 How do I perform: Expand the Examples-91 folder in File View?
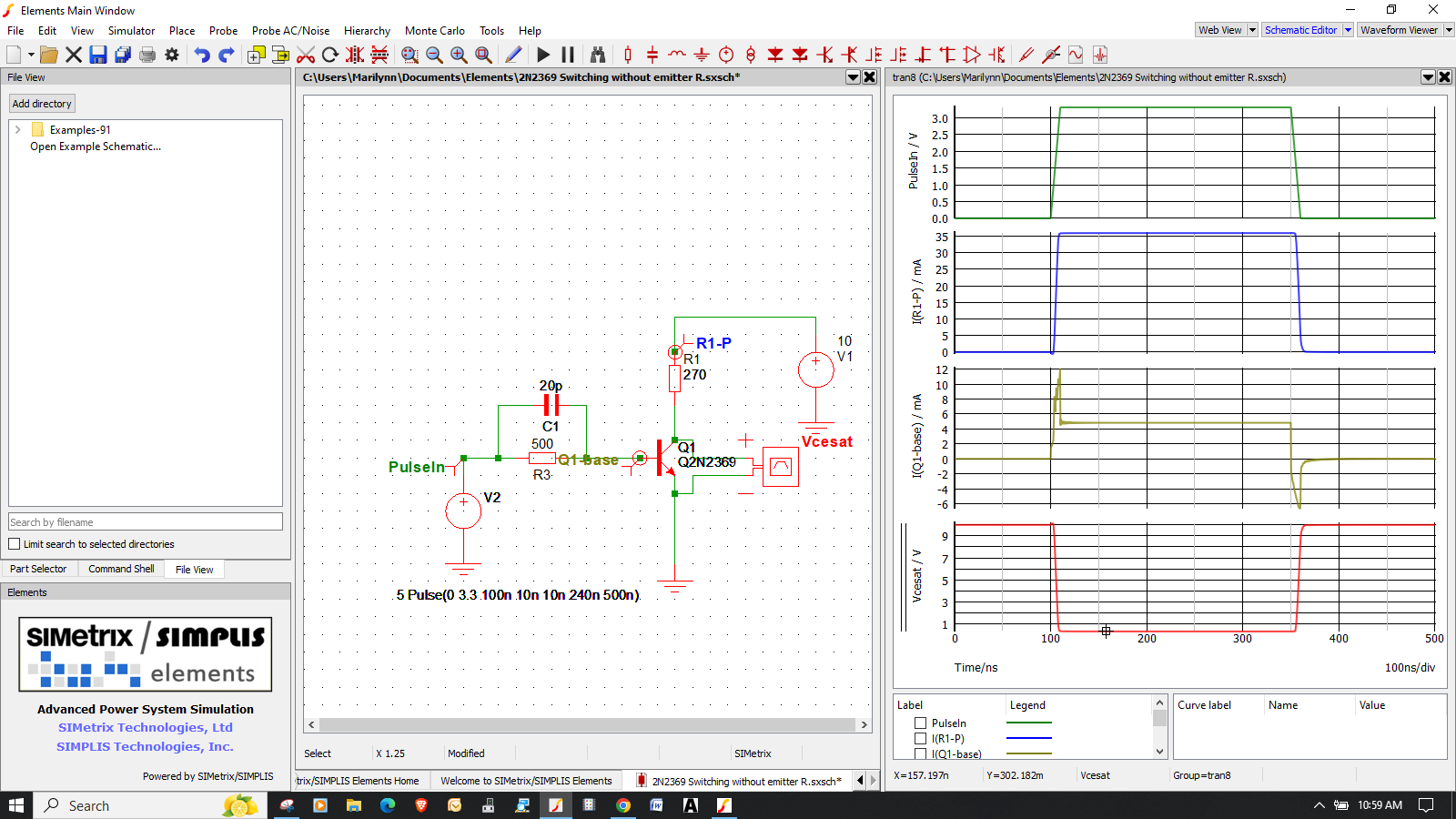[17, 130]
